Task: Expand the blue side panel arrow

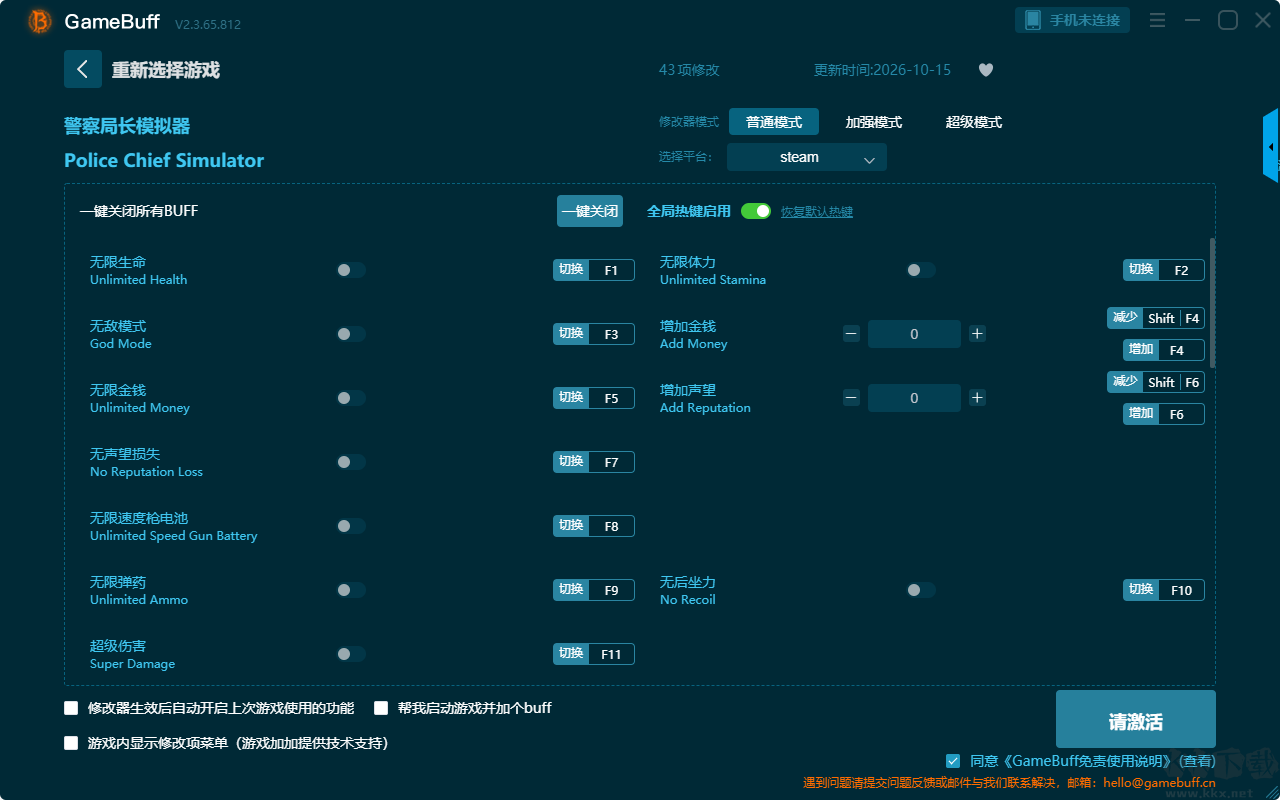Action: pos(1271,146)
